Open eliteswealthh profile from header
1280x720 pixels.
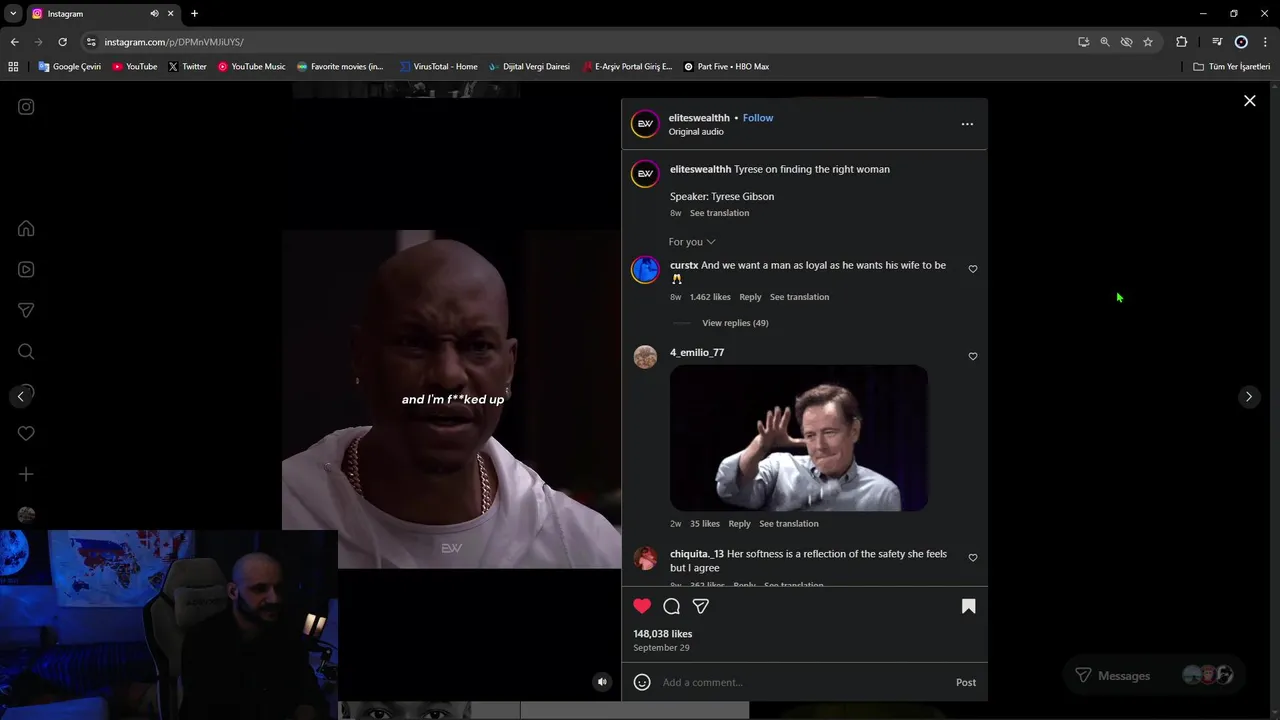pos(699,118)
